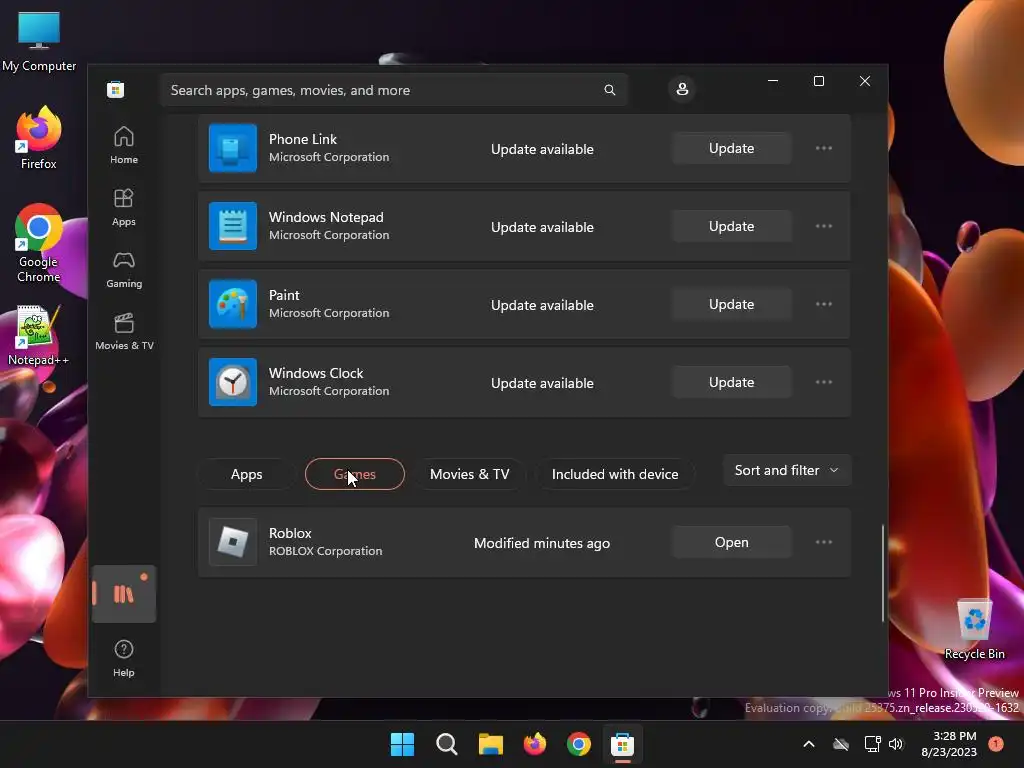Click the Microsoft Store logo icon
This screenshot has width=1024, height=768.
(x=116, y=89)
